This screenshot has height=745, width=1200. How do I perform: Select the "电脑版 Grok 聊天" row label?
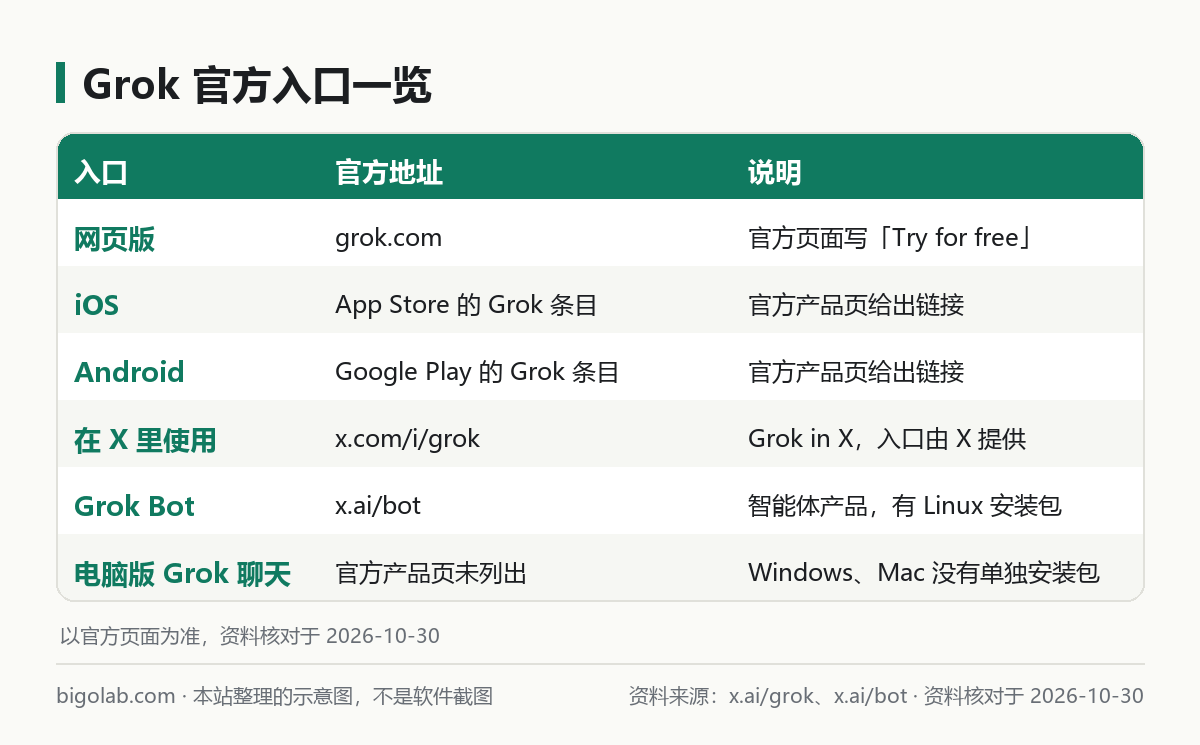(182, 574)
